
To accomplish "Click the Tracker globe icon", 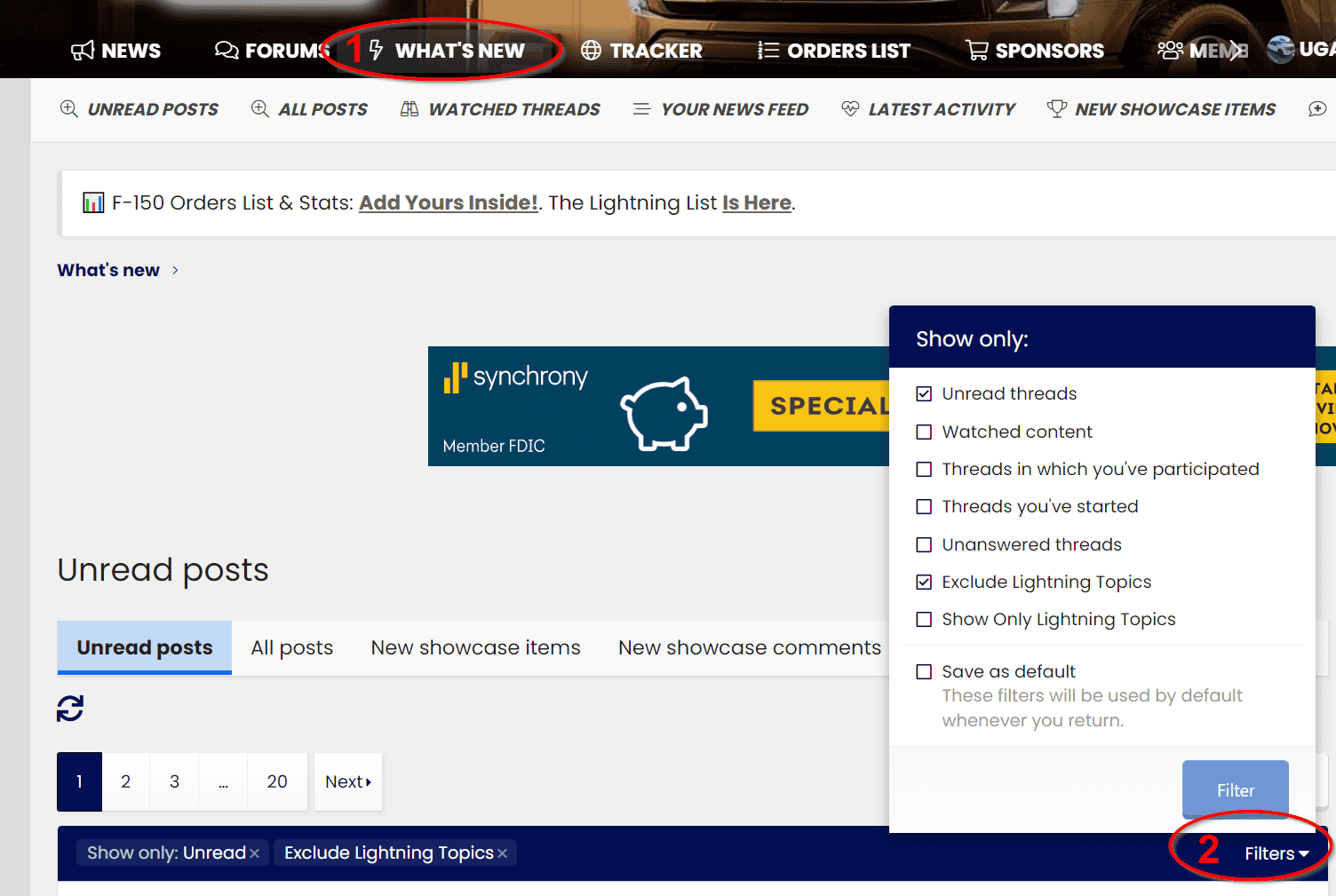I will point(591,51).
